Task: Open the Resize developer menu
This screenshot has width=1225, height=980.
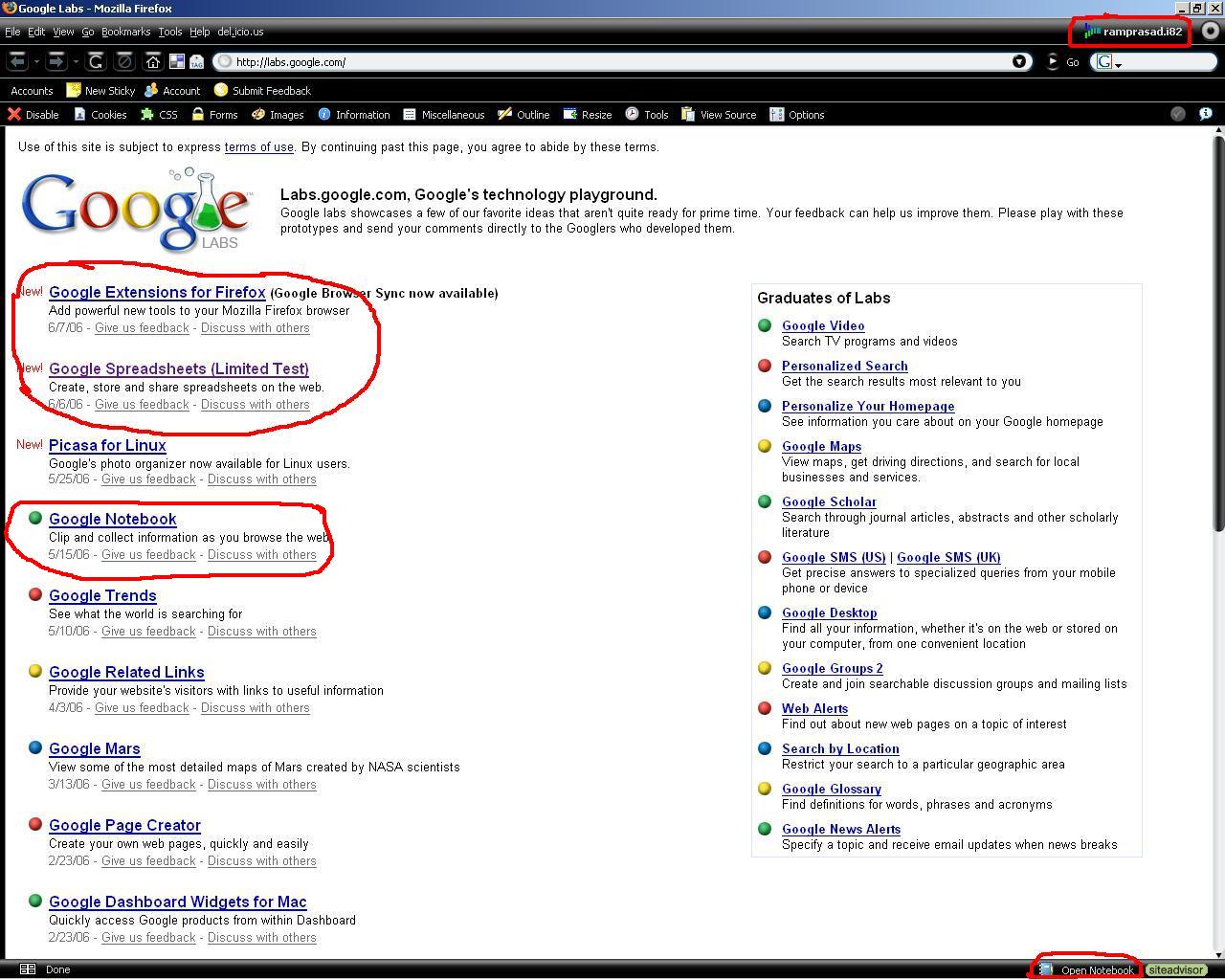Action: tap(588, 114)
